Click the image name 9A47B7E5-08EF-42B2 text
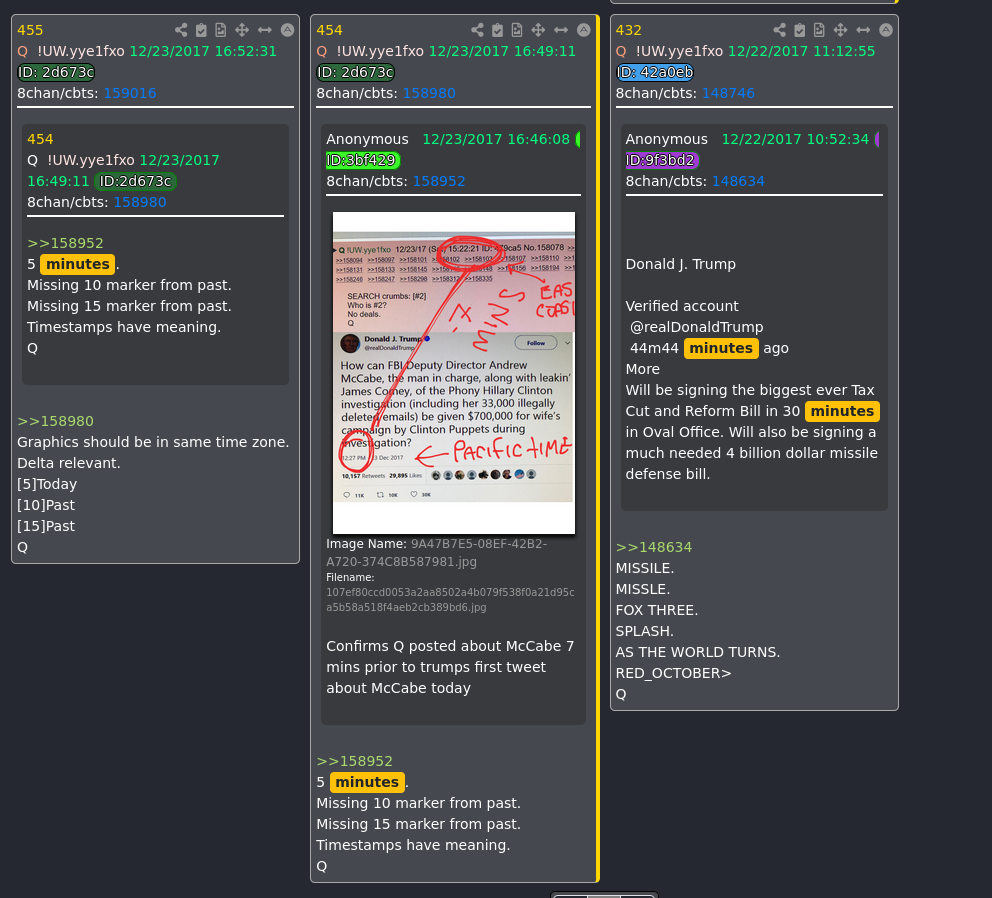This screenshot has width=992, height=898. tap(437, 552)
